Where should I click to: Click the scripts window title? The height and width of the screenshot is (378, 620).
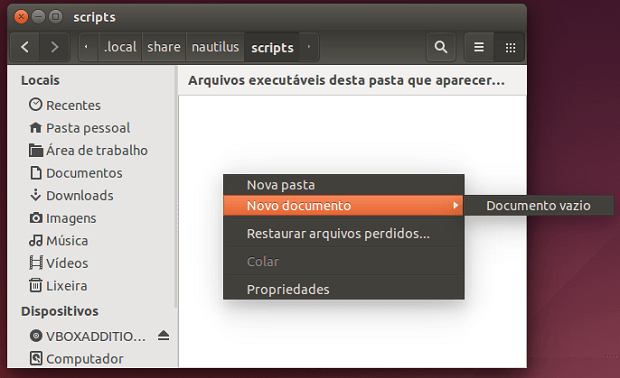tap(94, 17)
